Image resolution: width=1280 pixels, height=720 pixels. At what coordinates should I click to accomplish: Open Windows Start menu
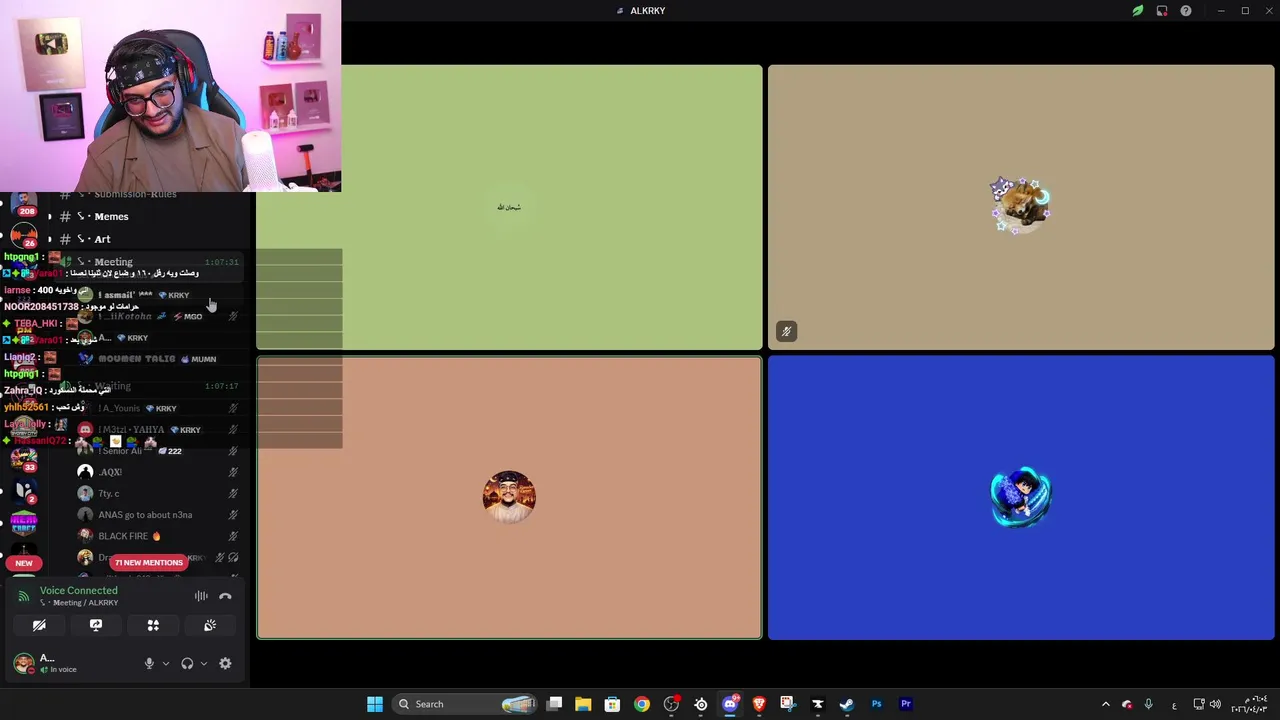[374, 704]
